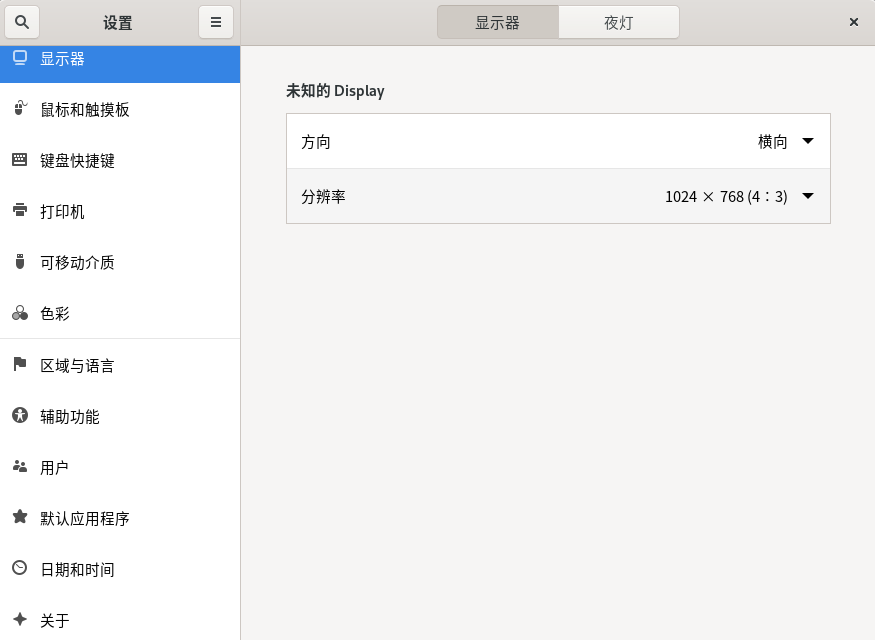
Task: Click the users icon in sidebar
Action: coord(19,467)
